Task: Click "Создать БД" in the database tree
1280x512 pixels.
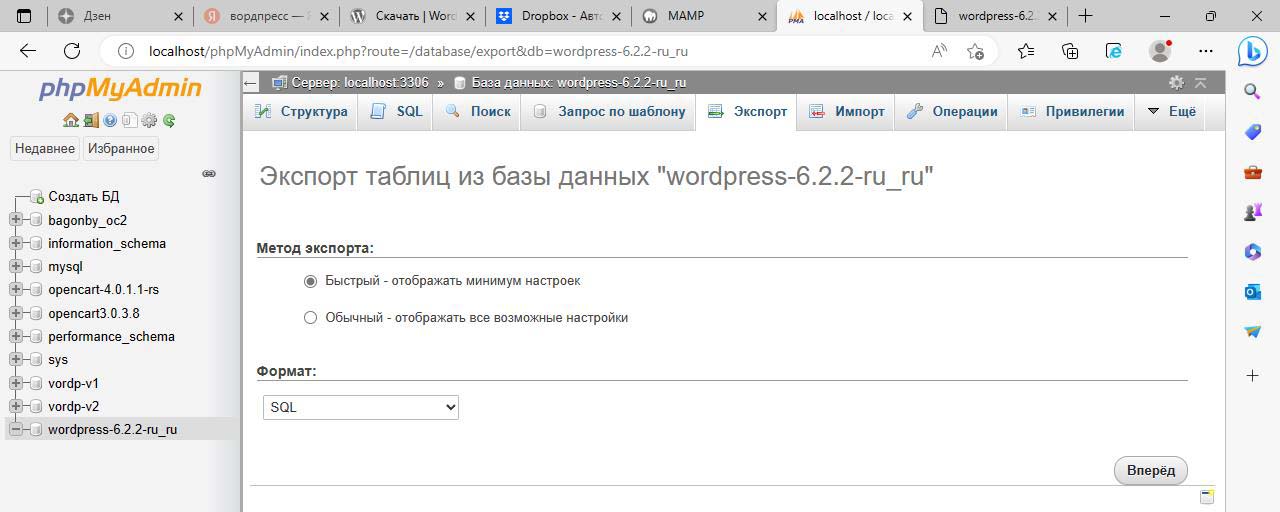Action: (83, 197)
